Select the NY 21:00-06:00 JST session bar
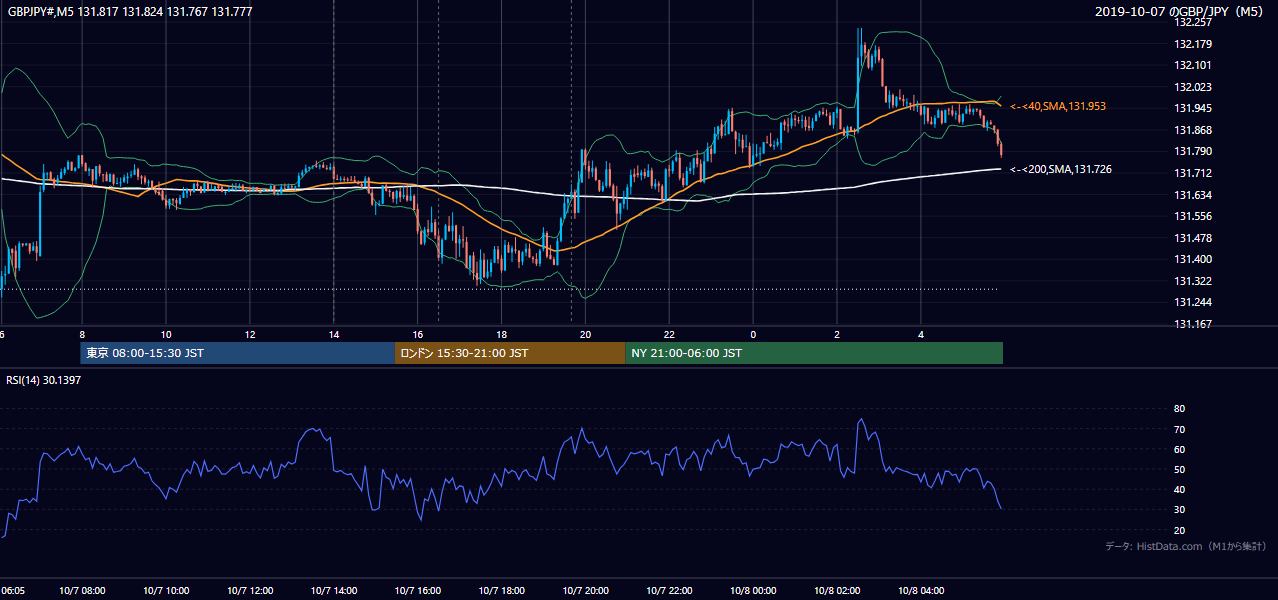Viewport: 1278px width, 600px height. (814, 353)
